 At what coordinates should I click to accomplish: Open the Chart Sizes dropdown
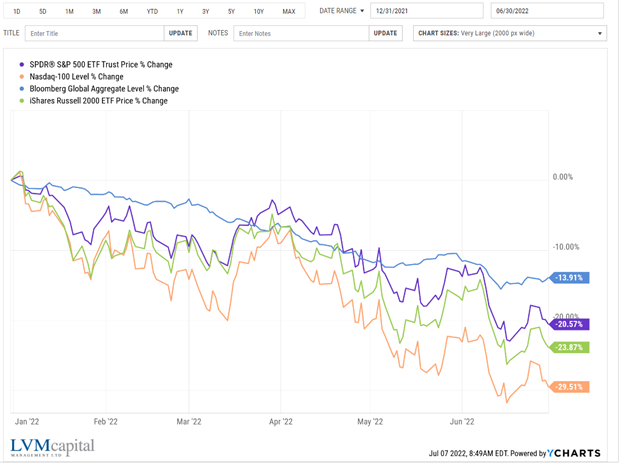[x=510, y=33]
